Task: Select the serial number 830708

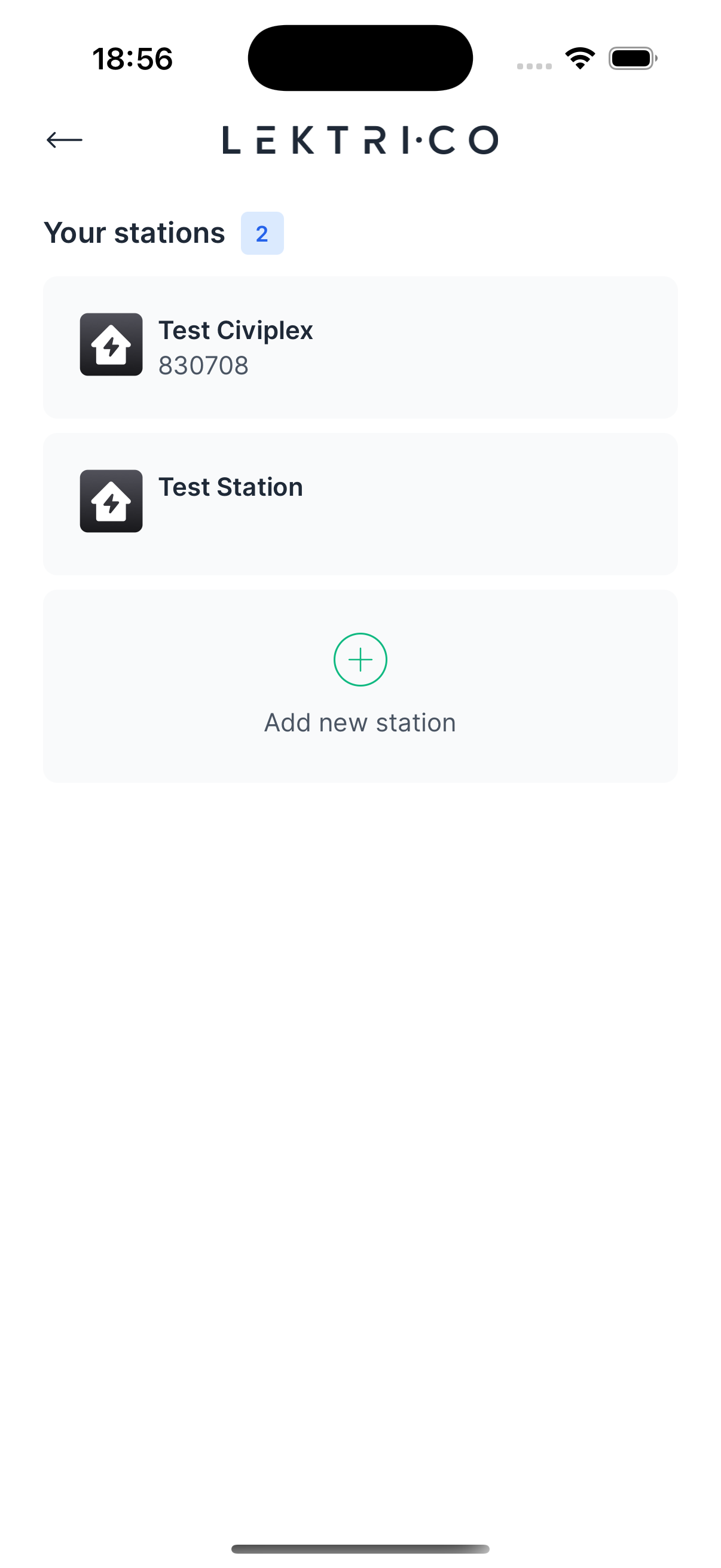Action: [203, 366]
